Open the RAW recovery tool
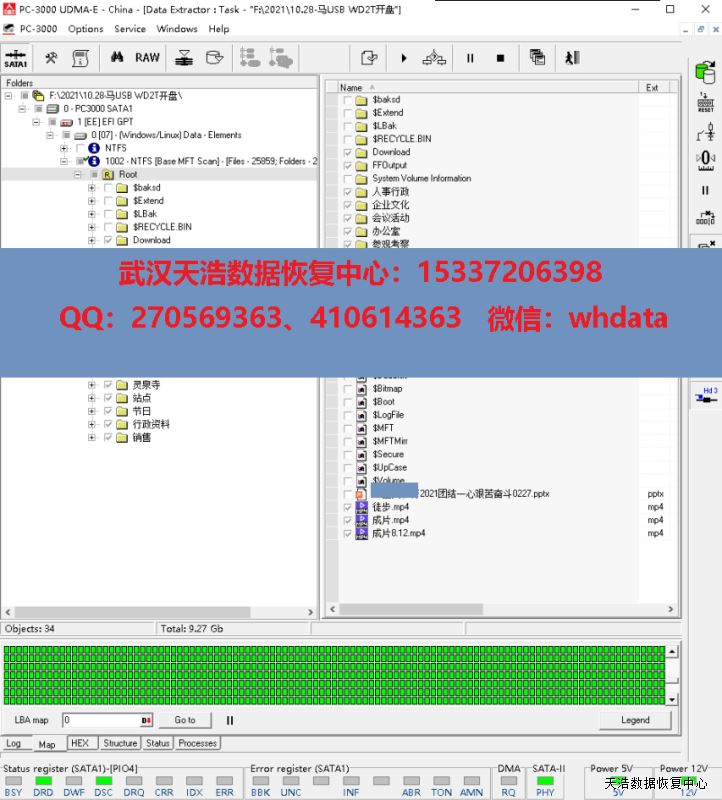 [x=147, y=58]
